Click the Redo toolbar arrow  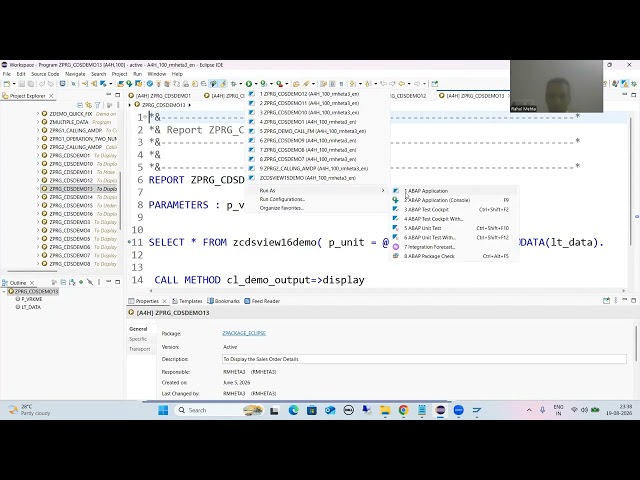(50, 84)
